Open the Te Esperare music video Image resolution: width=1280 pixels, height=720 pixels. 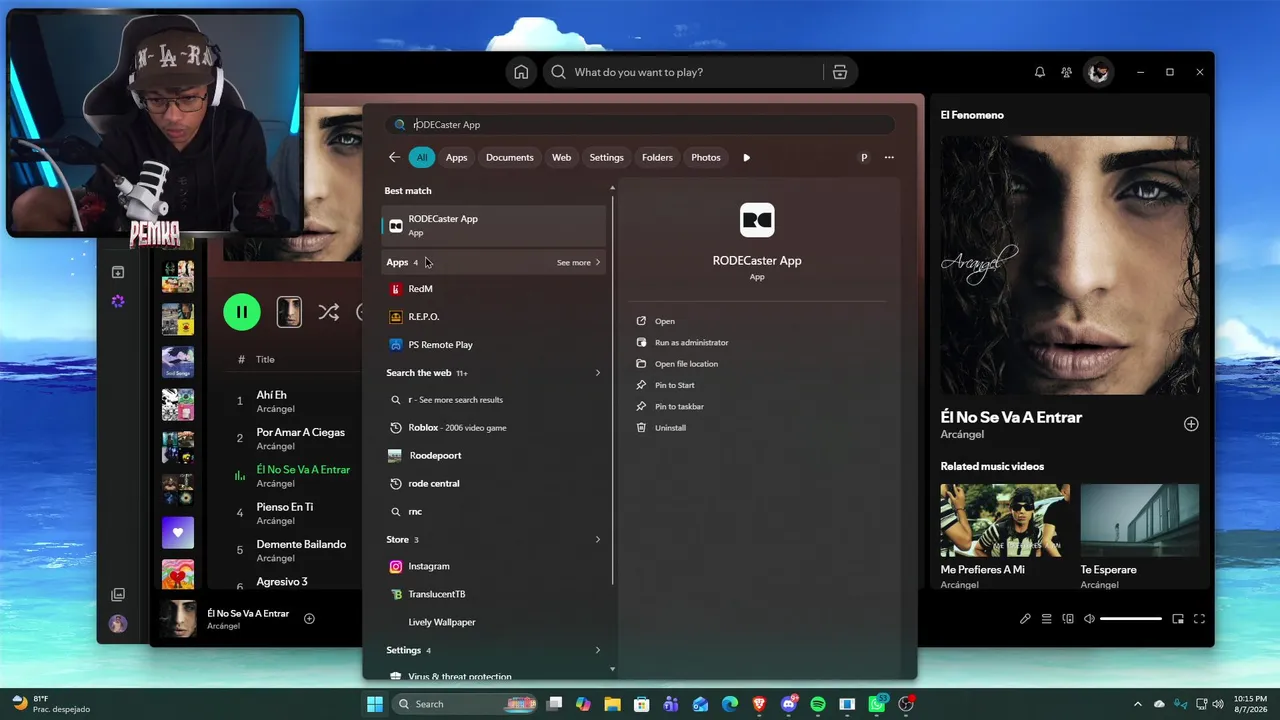click(1140, 520)
